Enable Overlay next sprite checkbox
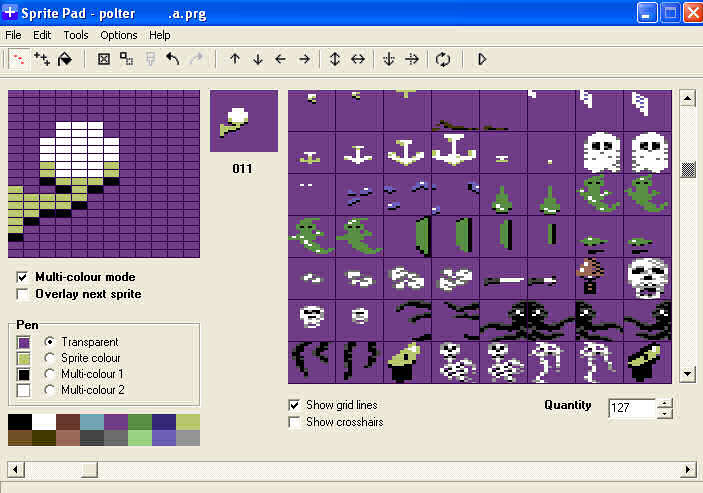703x493 pixels. click(23, 294)
